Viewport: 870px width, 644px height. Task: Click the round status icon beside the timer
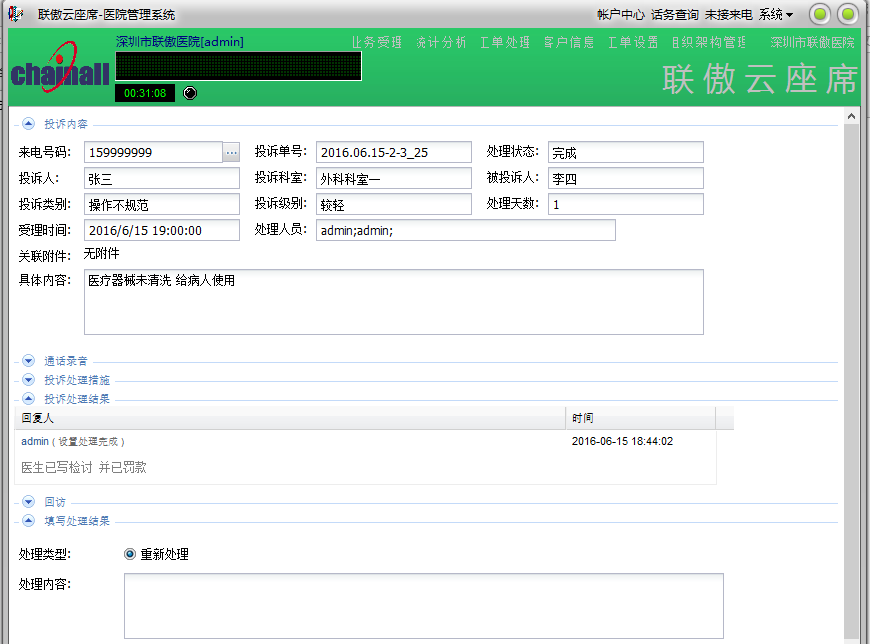[191, 93]
